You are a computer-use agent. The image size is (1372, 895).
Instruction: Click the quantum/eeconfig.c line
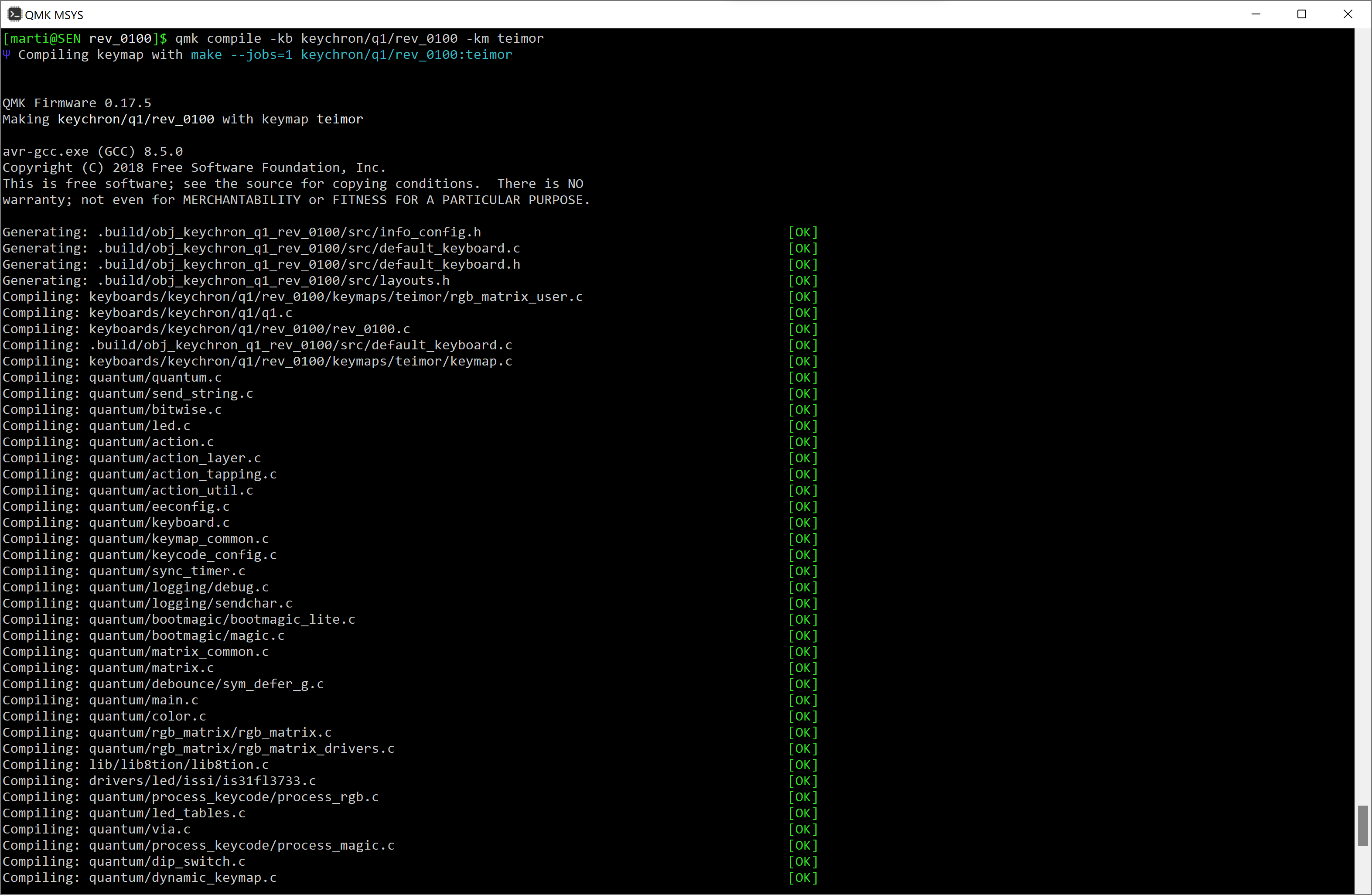(x=116, y=507)
